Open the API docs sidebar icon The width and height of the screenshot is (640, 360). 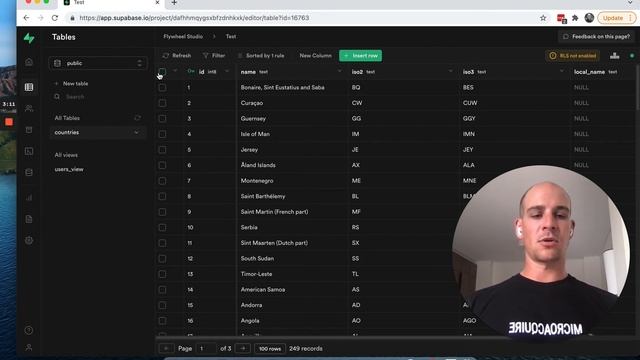tap(29, 219)
